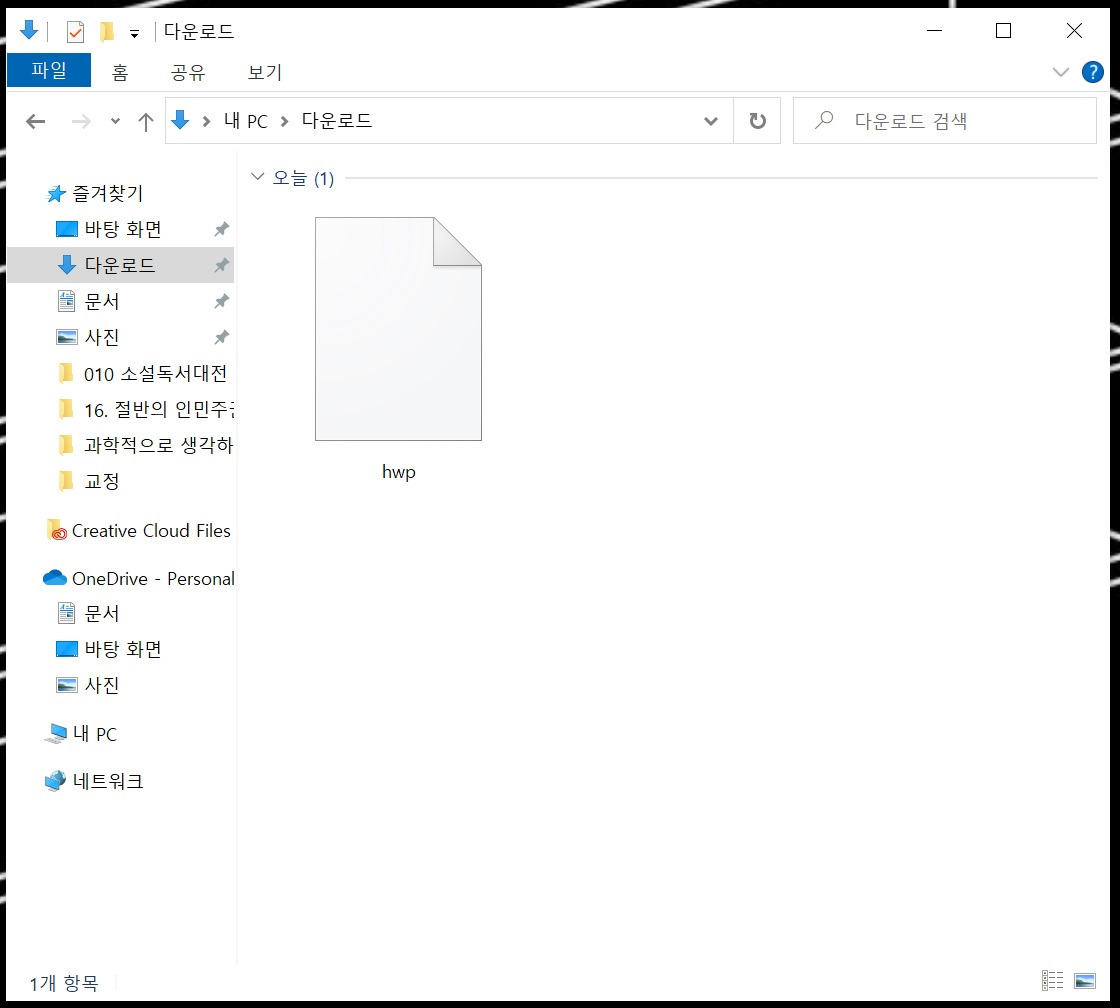Click 내 PC in the address breadcrumb
Image resolution: width=1120 pixels, height=1008 pixels.
point(244,120)
